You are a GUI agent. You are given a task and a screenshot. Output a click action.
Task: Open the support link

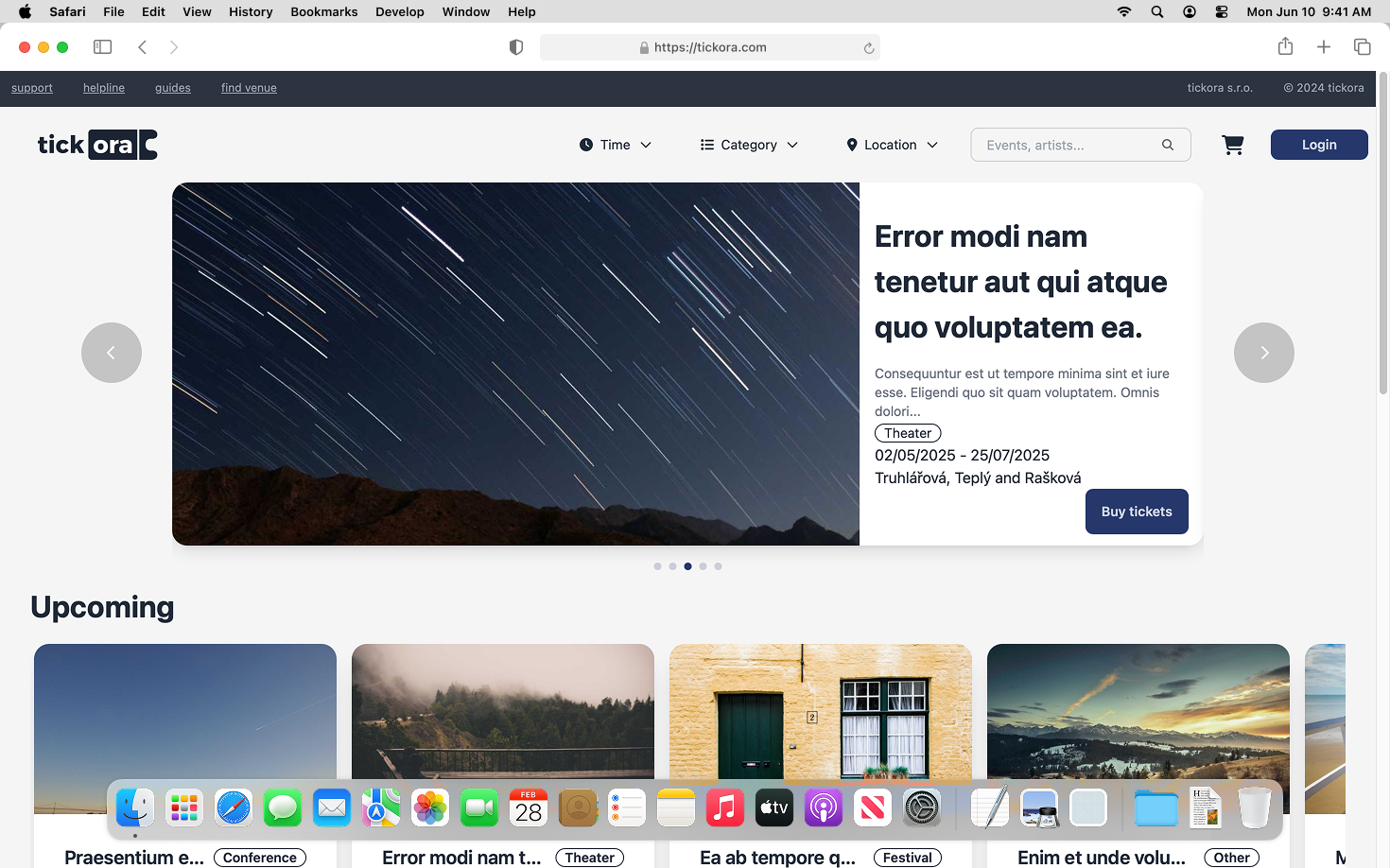32,88
